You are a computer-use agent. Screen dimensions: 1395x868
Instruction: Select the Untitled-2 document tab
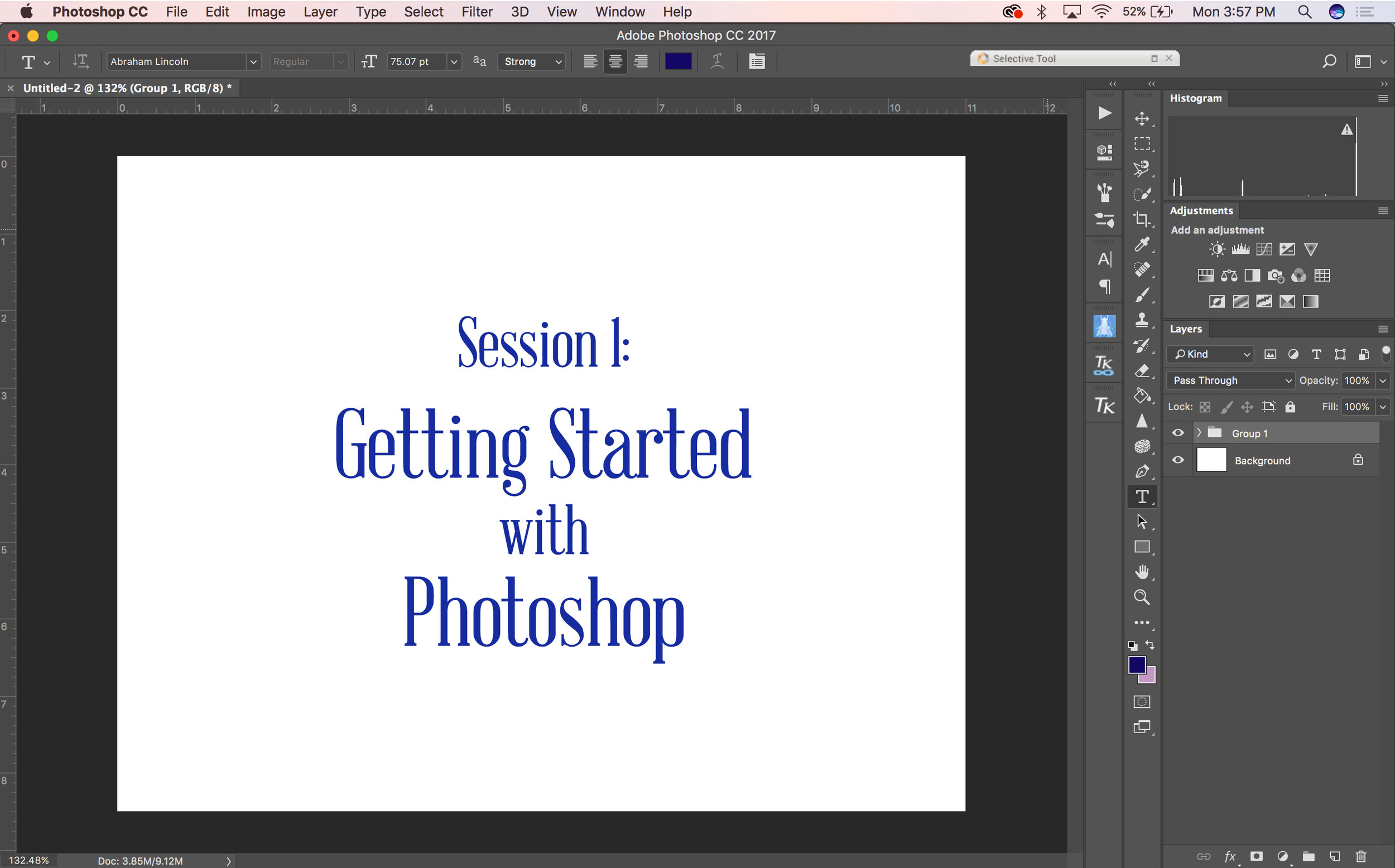point(127,88)
